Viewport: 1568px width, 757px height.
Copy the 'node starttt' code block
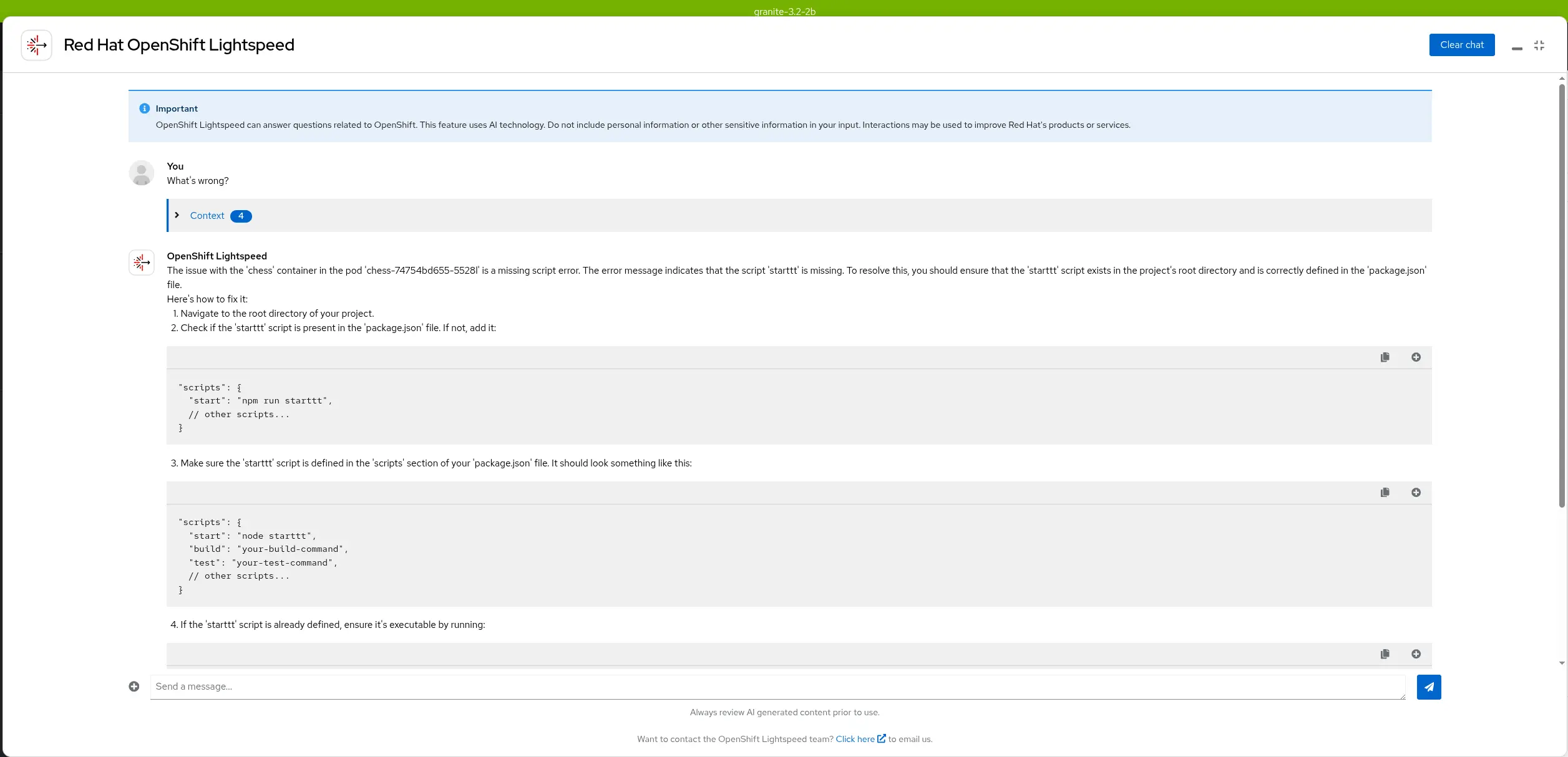[1385, 493]
